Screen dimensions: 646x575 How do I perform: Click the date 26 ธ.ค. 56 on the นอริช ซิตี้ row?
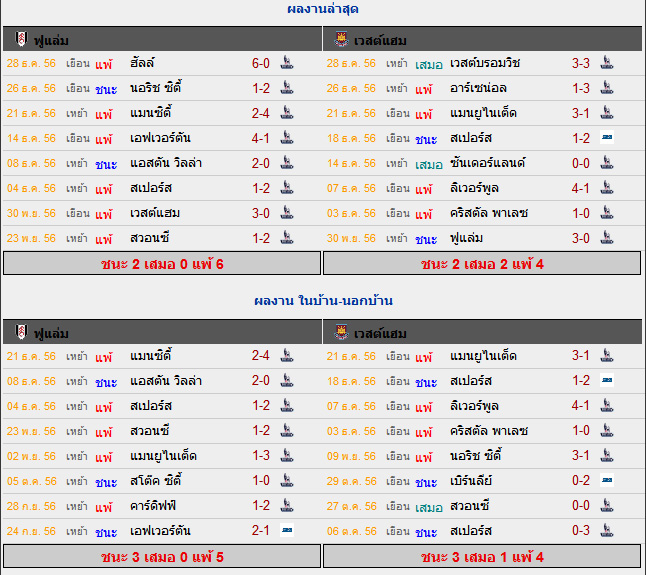31,88
